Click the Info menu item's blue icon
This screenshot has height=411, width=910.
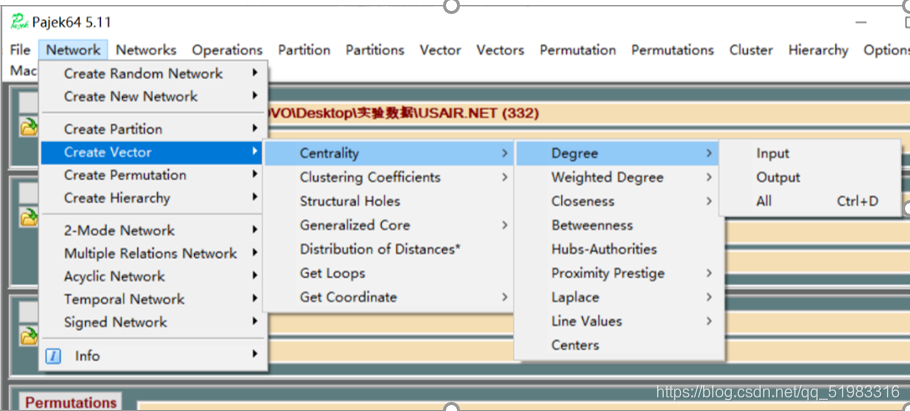(53, 356)
